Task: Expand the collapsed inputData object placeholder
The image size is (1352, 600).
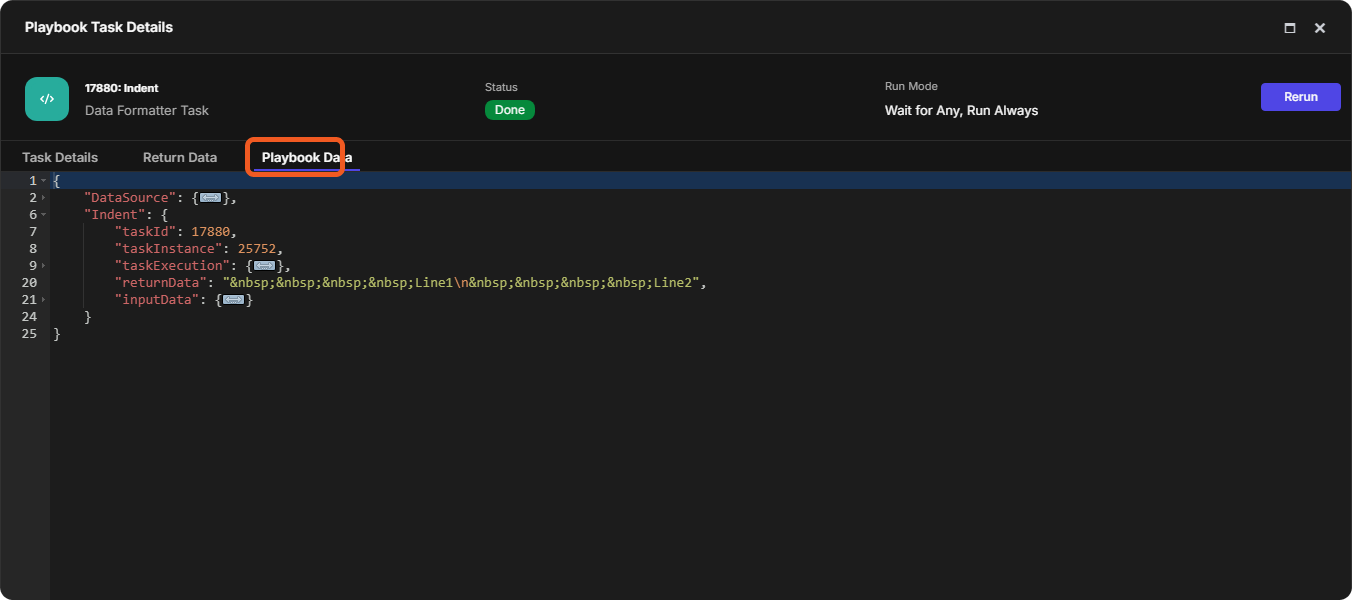Action: click(x=234, y=300)
